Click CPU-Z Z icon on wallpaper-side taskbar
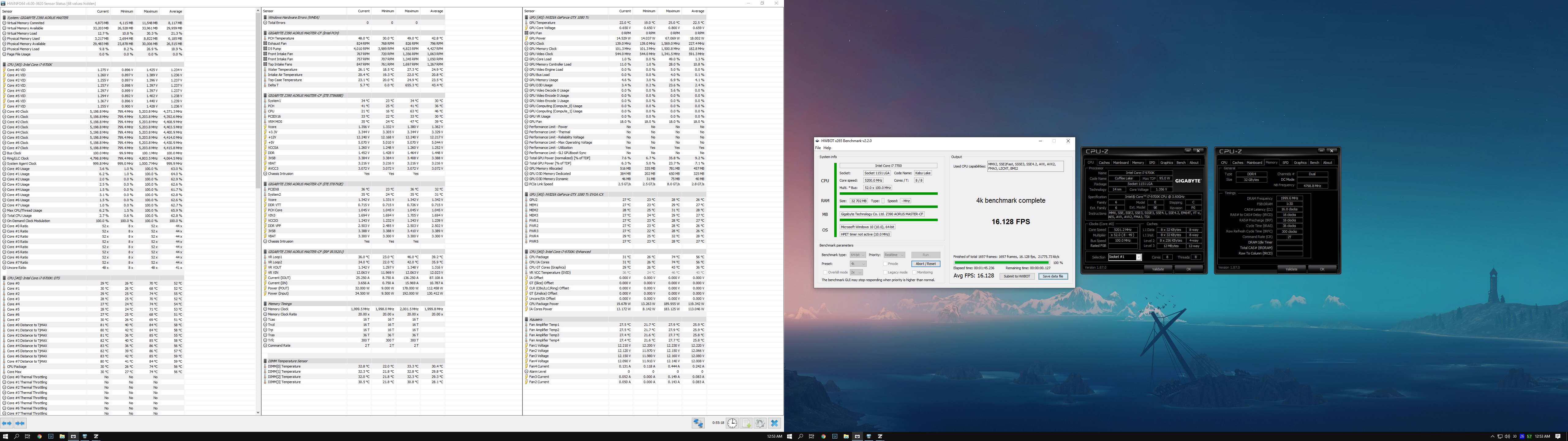The height and width of the screenshot is (441, 1568). pyautogui.click(x=880, y=436)
